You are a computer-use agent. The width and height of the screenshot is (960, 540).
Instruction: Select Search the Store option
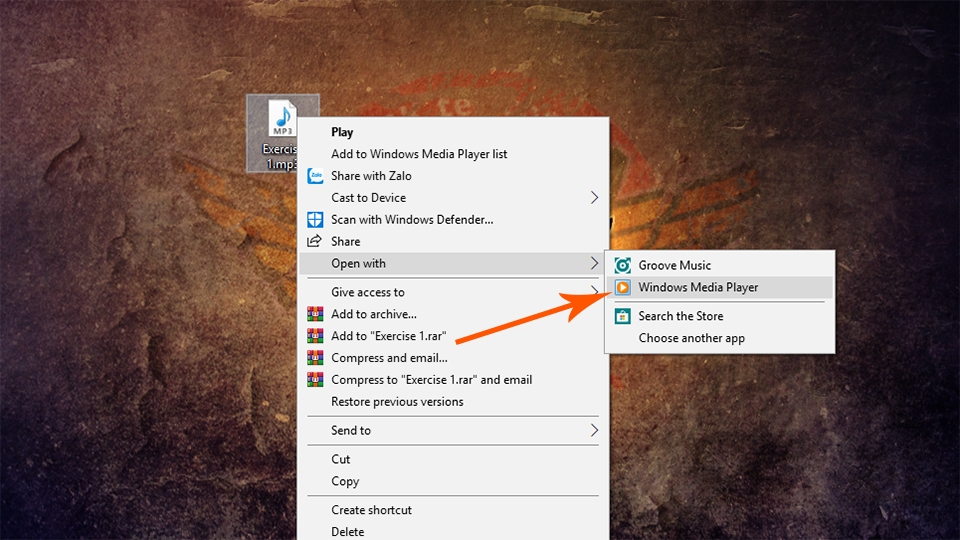(719, 316)
